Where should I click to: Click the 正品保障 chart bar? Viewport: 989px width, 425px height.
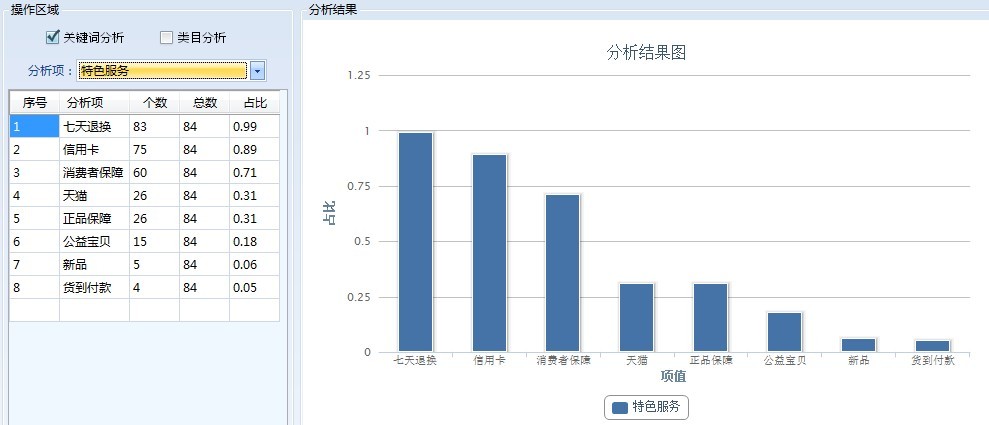tap(710, 318)
